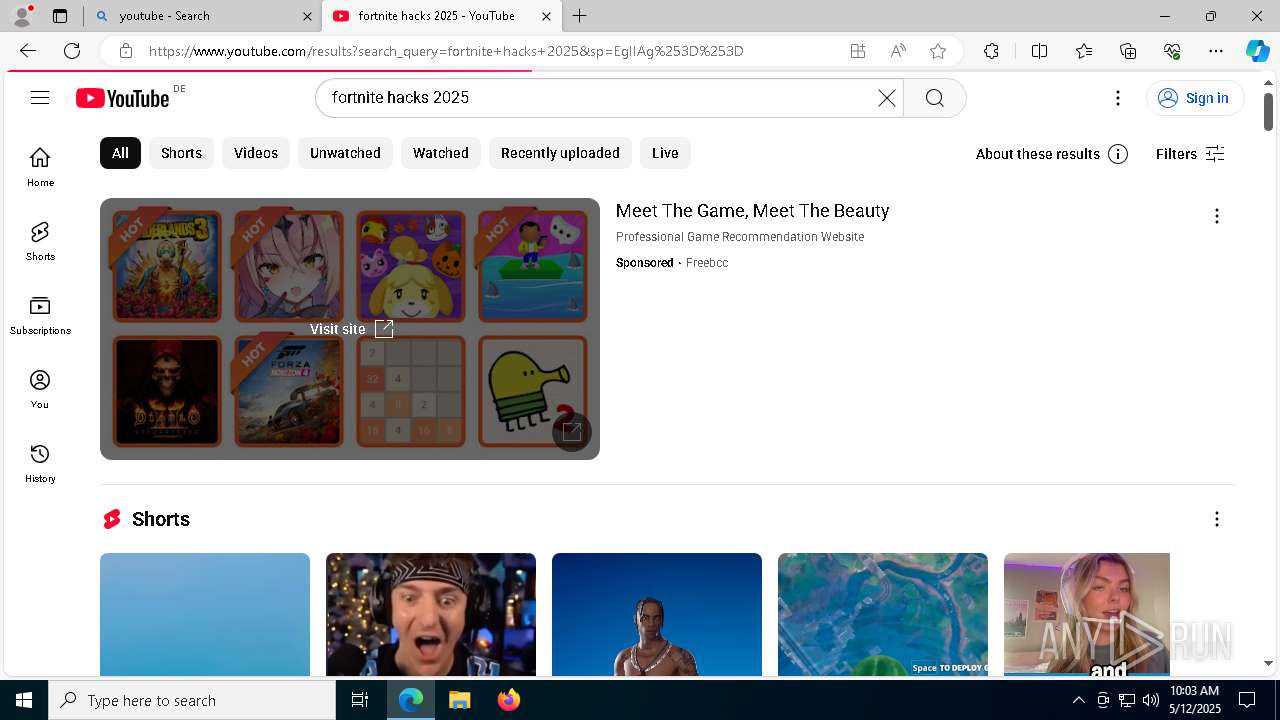The image size is (1280, 720).
Task: Select the Watched filter chip
Action: tap(441, 153)
